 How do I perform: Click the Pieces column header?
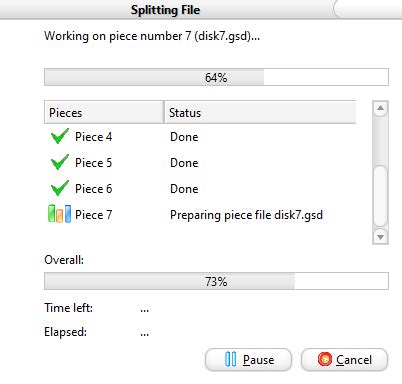104,112
